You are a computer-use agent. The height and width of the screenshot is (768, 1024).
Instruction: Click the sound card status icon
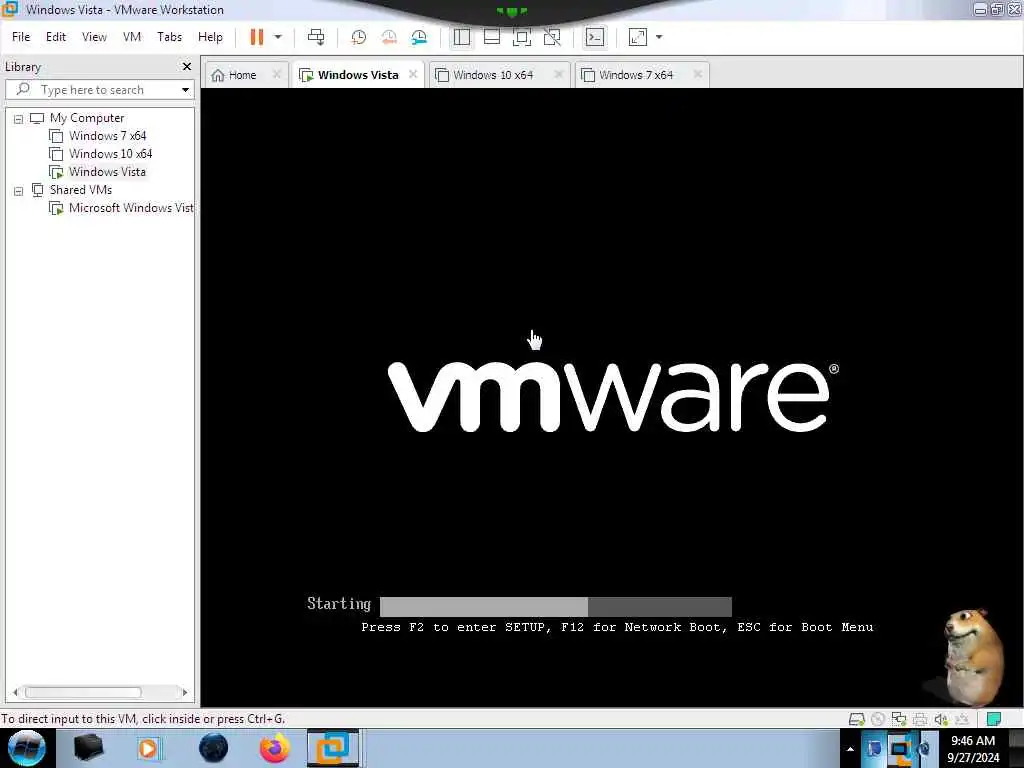(x=940, y=719)
